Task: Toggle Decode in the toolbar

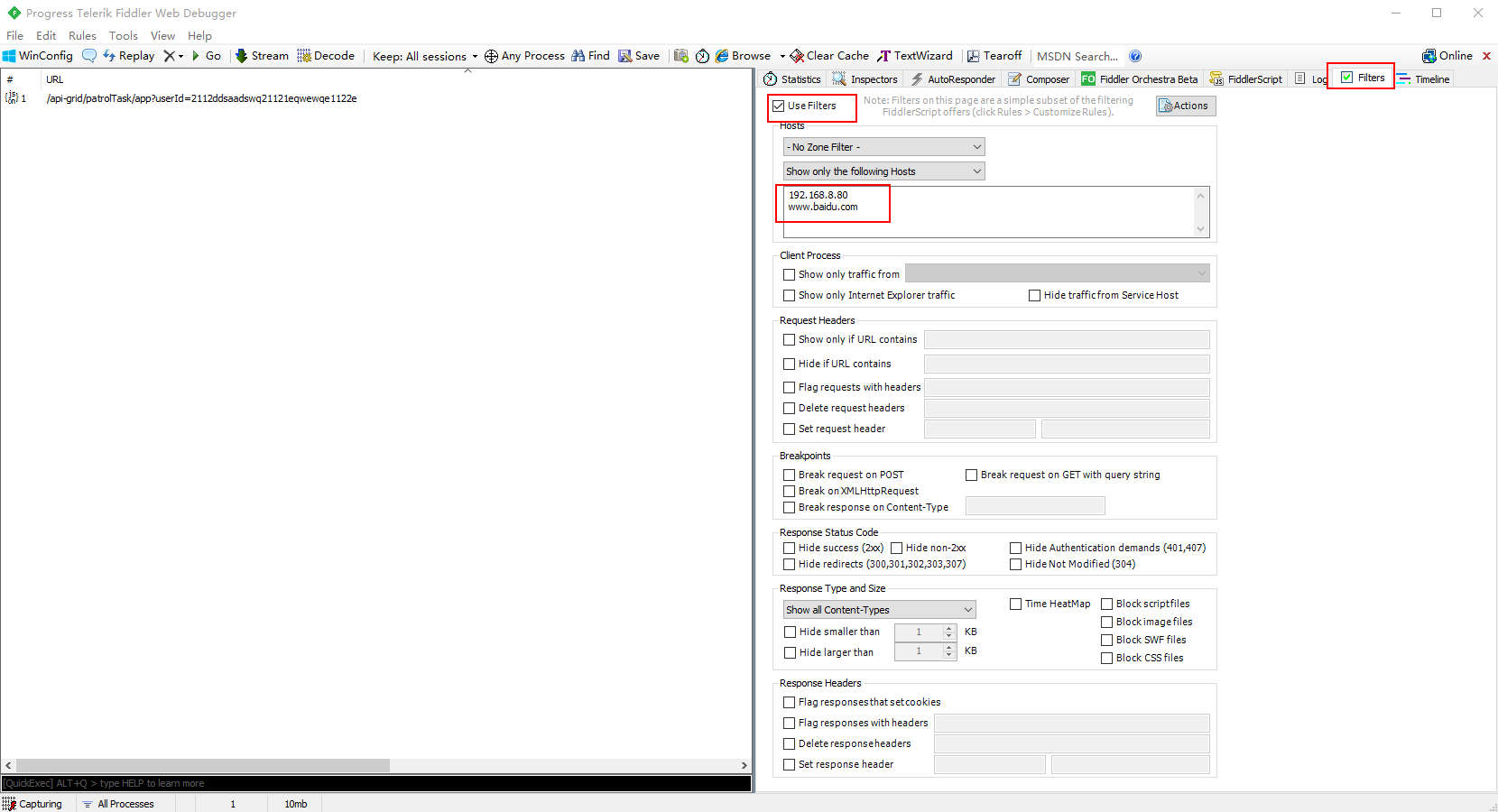Action: [x=326, y=56]
